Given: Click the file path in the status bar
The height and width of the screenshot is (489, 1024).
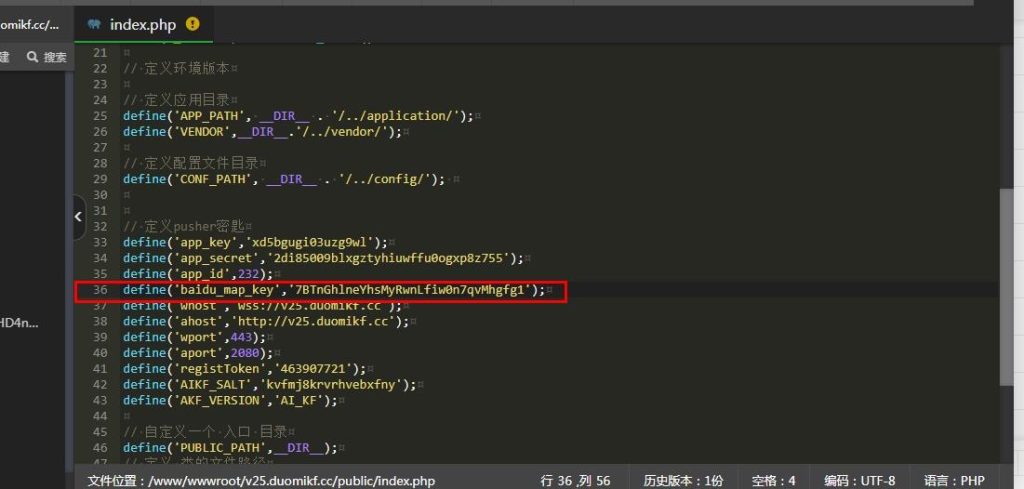Looking at the screenshot, I should (262, 481).
